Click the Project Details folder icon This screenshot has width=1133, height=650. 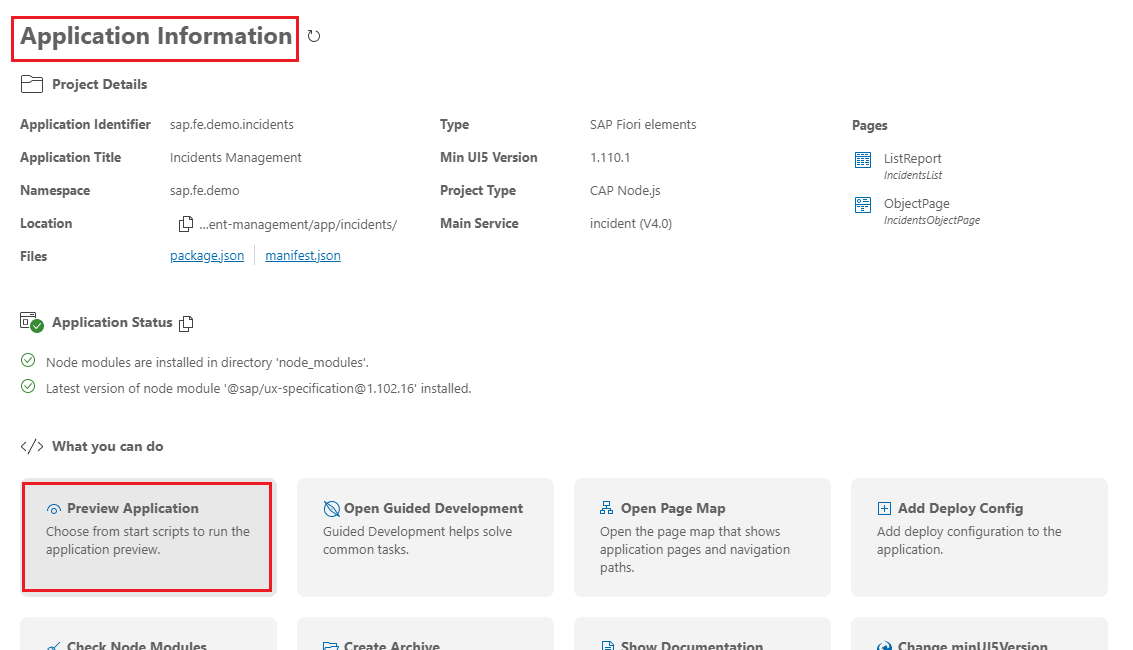pyautogui.click(x=32, y=84)
